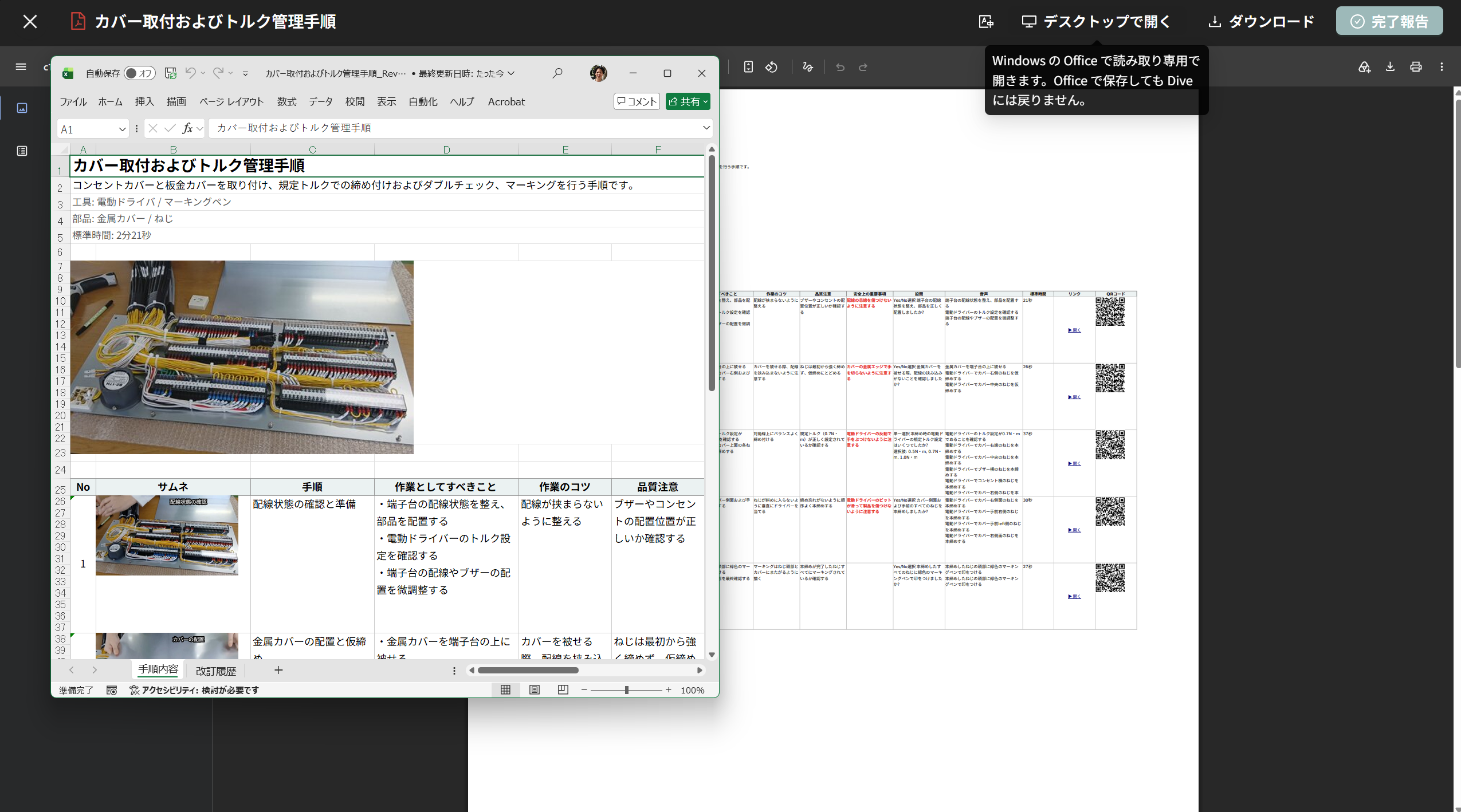
Task: Select the 手順内容 sheet tab
Action: click(x=158, y=669)
